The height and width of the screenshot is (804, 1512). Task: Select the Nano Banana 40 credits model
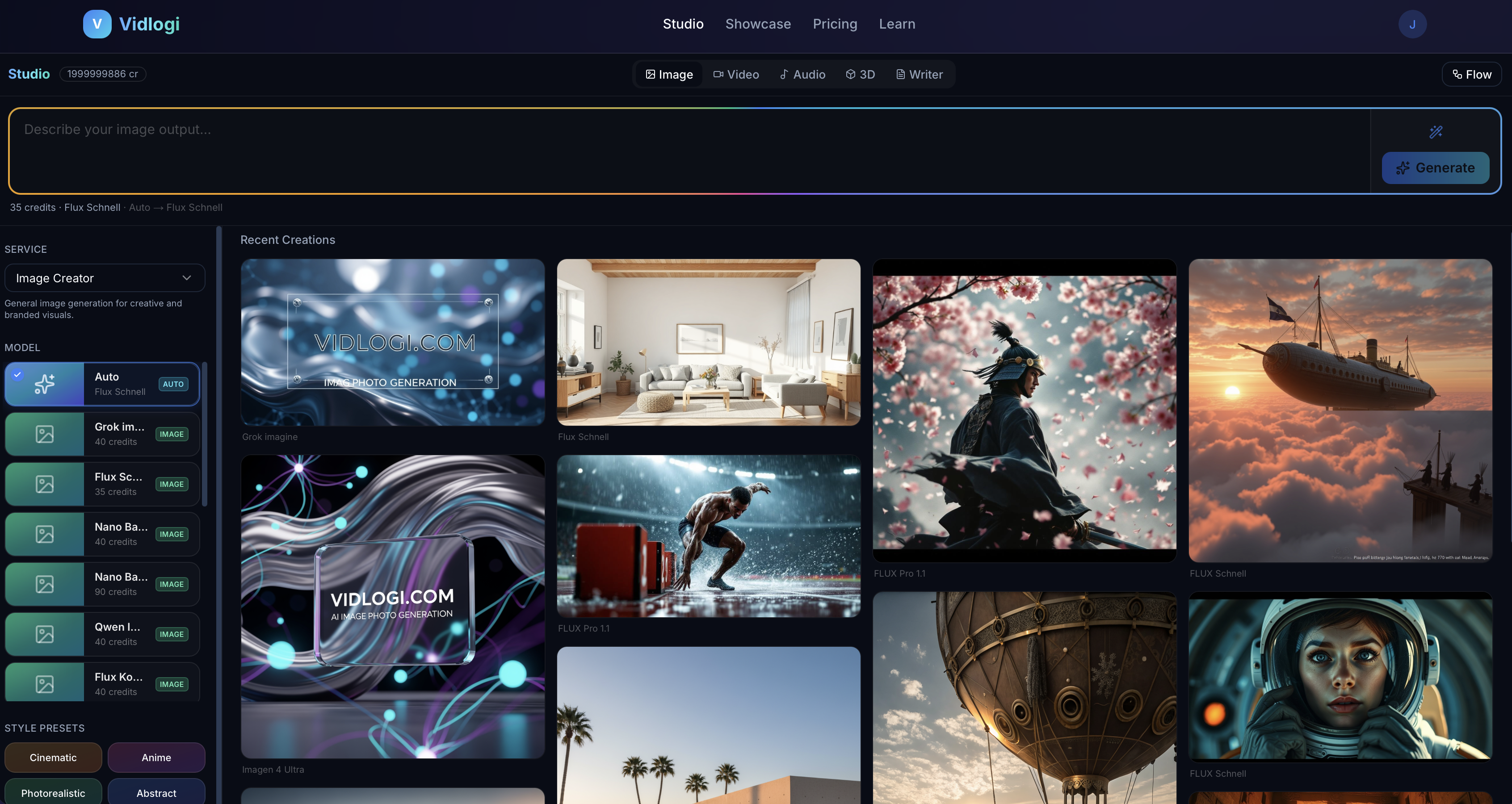click(103, 534)
